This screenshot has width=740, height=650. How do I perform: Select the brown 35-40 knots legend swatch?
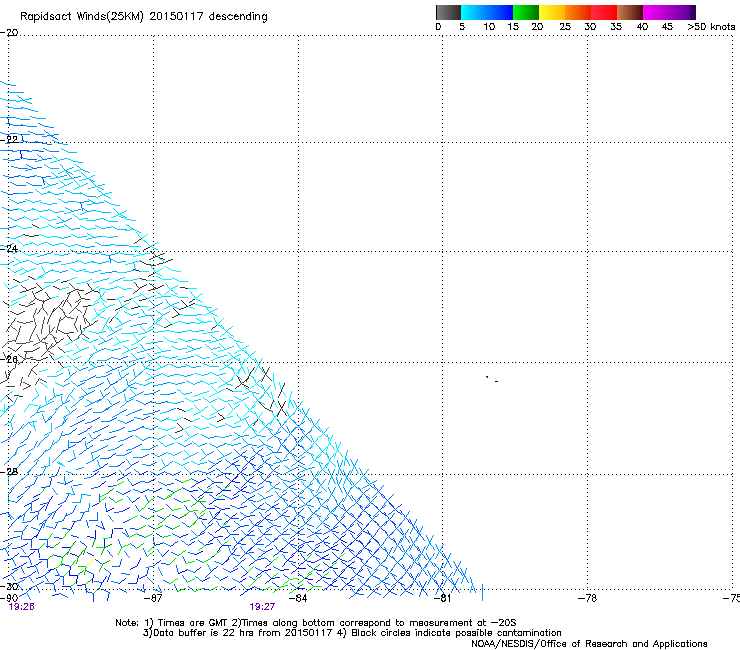[630, 12]
